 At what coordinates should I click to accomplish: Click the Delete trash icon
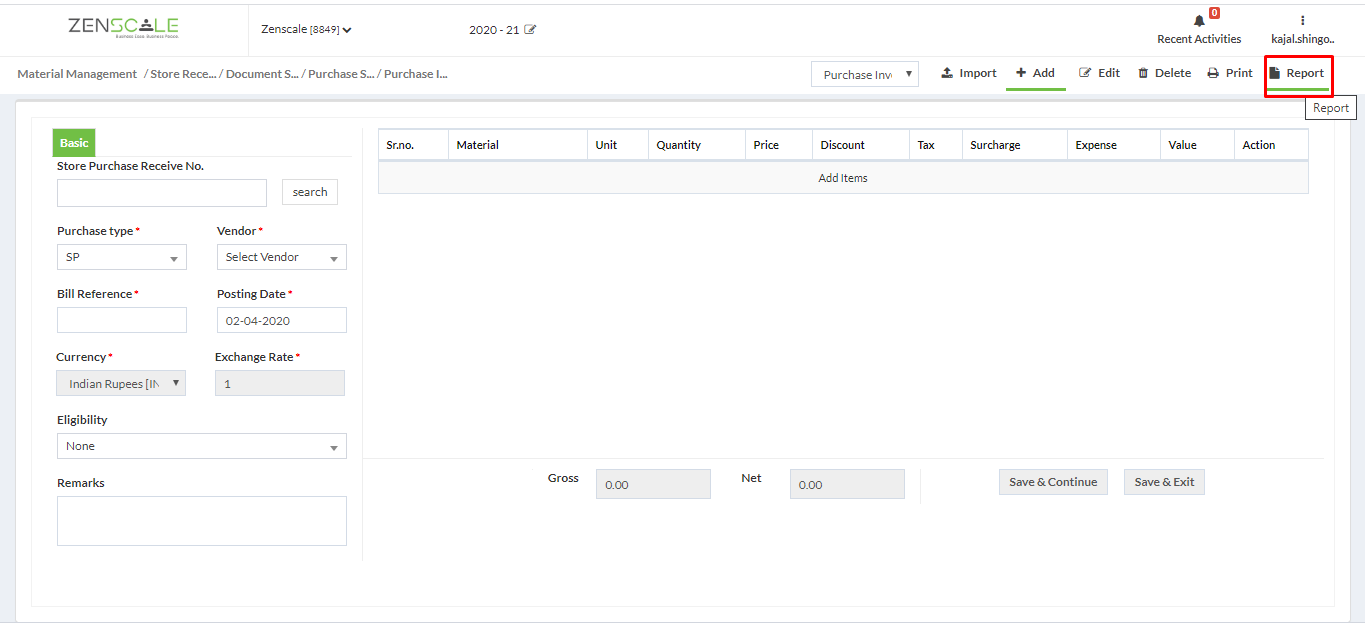[1143, 73]
